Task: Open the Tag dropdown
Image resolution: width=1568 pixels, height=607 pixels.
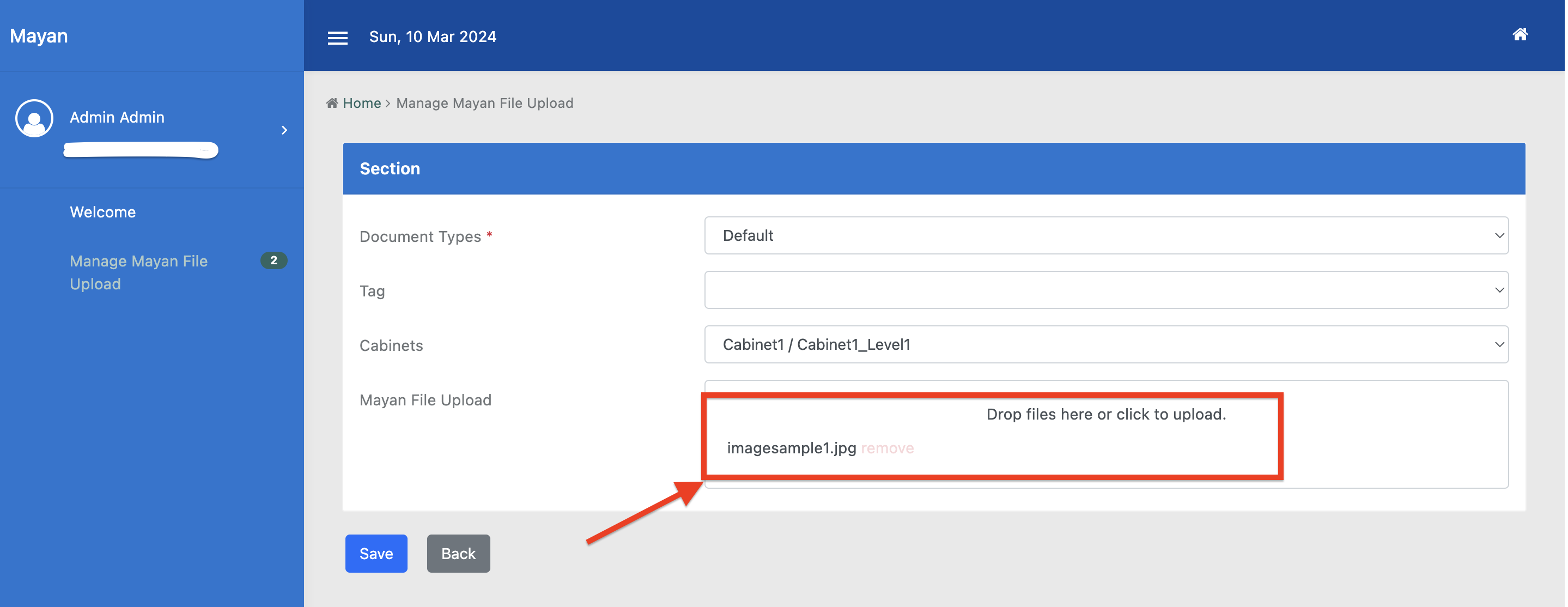Action: click(1105, 290)
